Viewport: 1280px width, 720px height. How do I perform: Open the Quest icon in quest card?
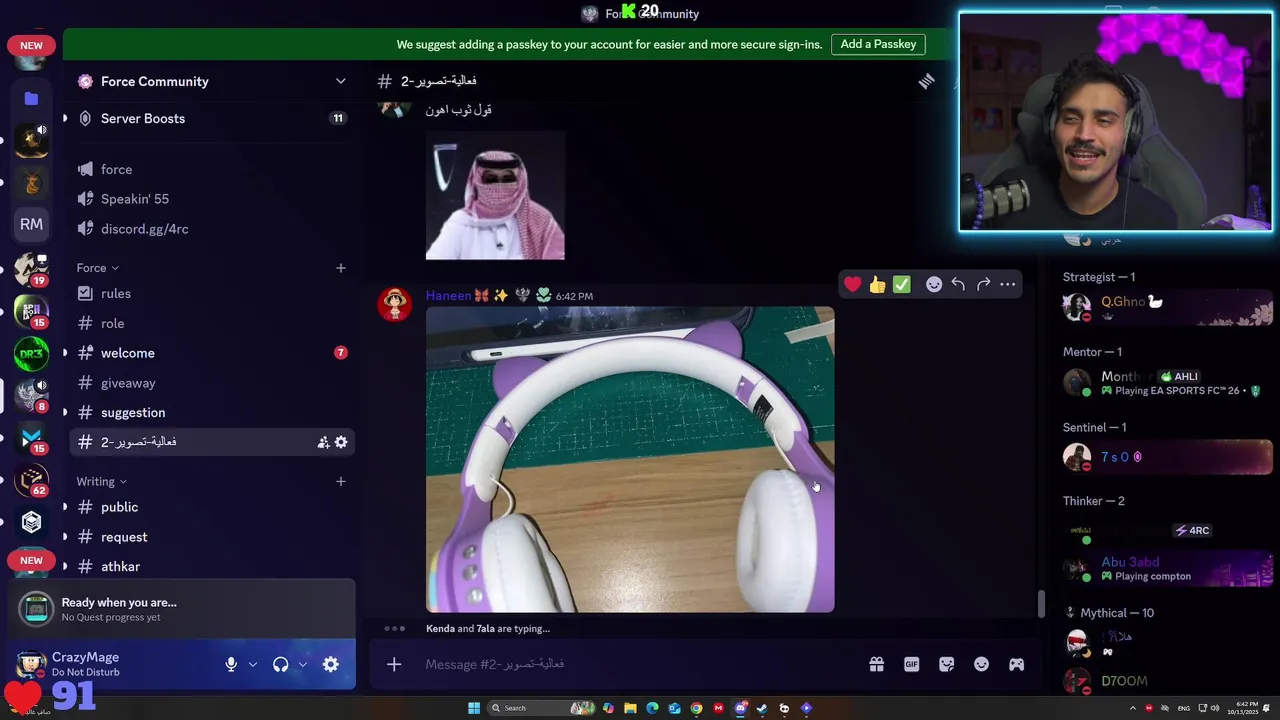click(37, 608)
